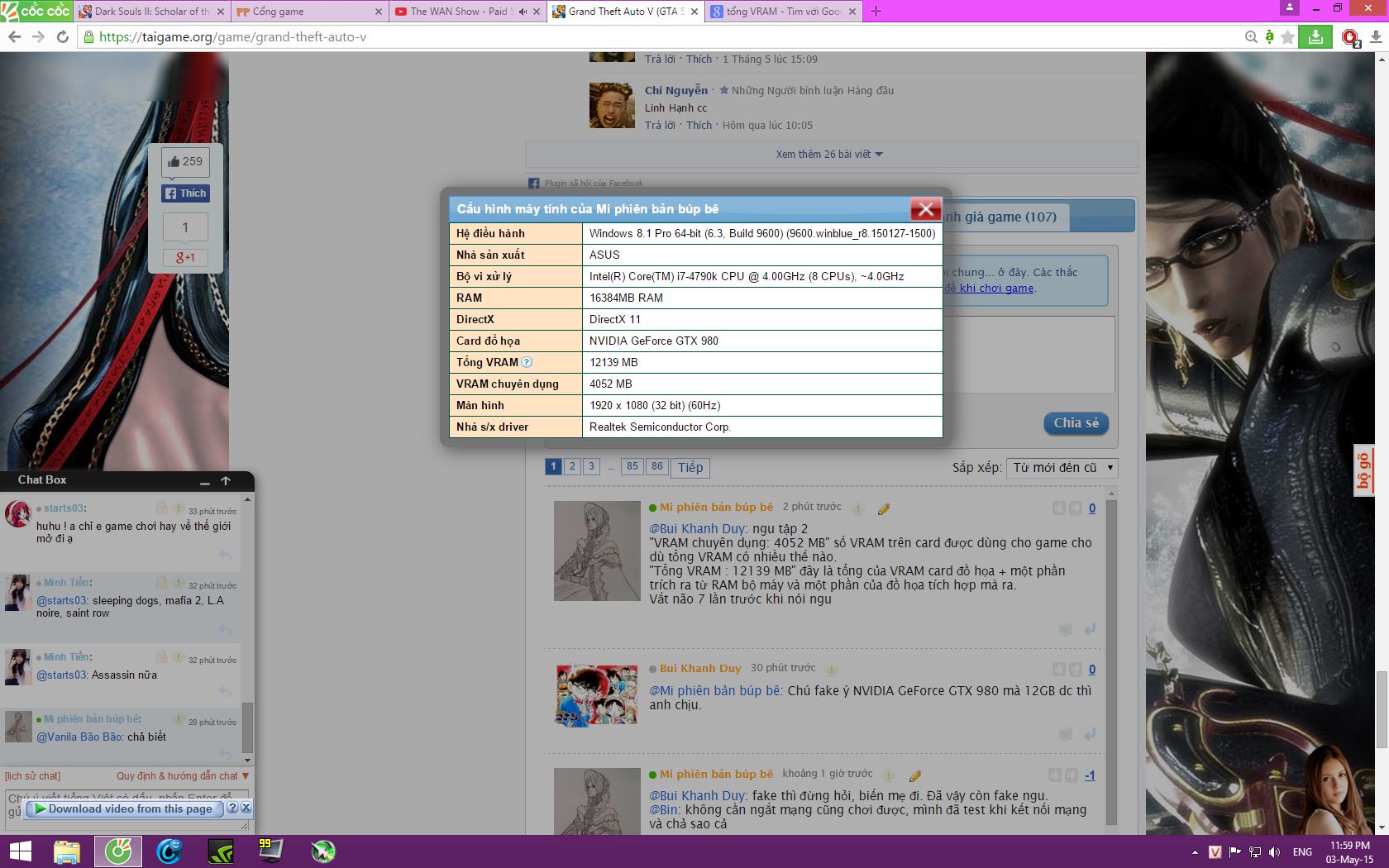Click the edit pencil on first comment
This screenshot has height=868, width=1389.
click(x=884, y=509)
